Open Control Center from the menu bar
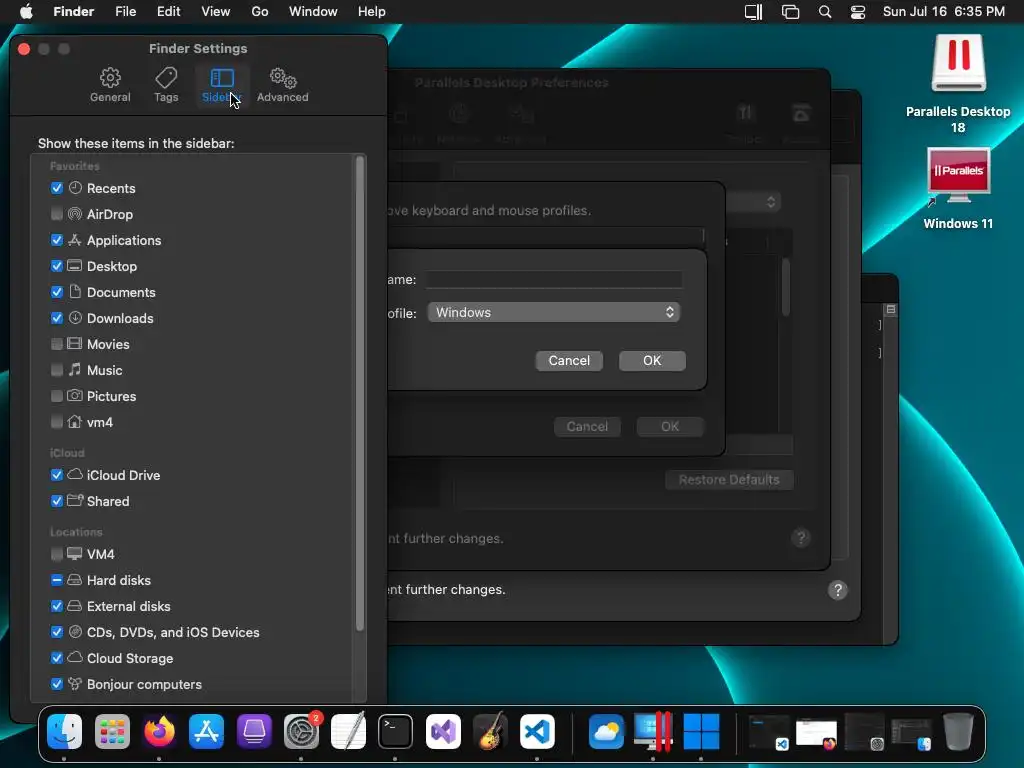 coord(857,12)
